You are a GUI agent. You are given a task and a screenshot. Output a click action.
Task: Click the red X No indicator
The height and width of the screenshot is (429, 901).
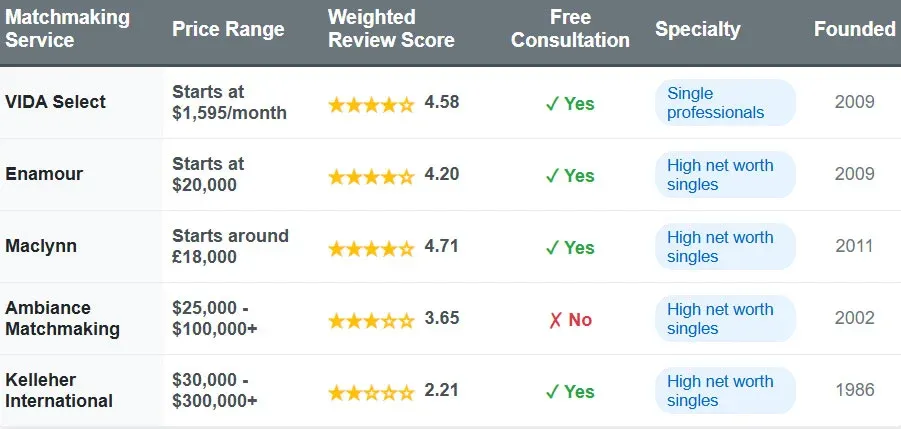[570, 320]
